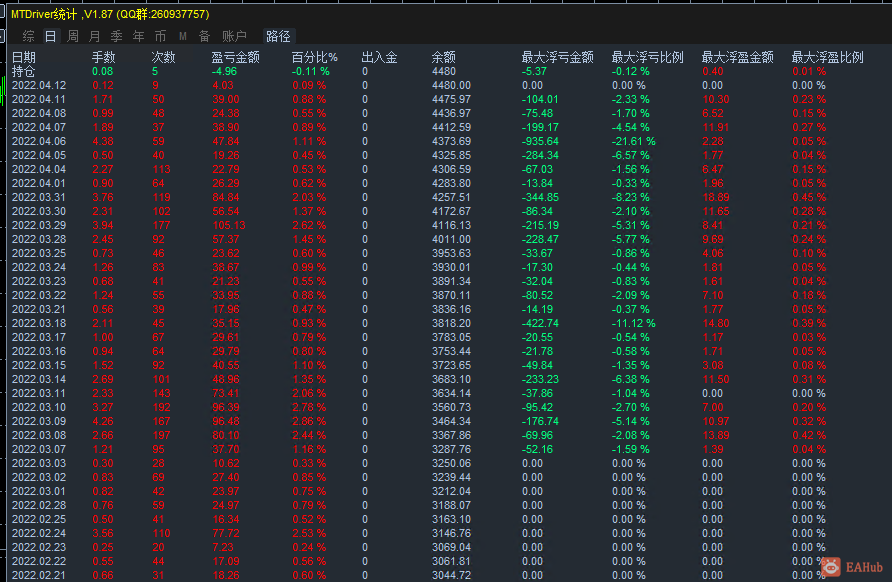Click the MTDriver统计 V1.87 title text
The height and width of the screenshot is (582, 892).
110,14
